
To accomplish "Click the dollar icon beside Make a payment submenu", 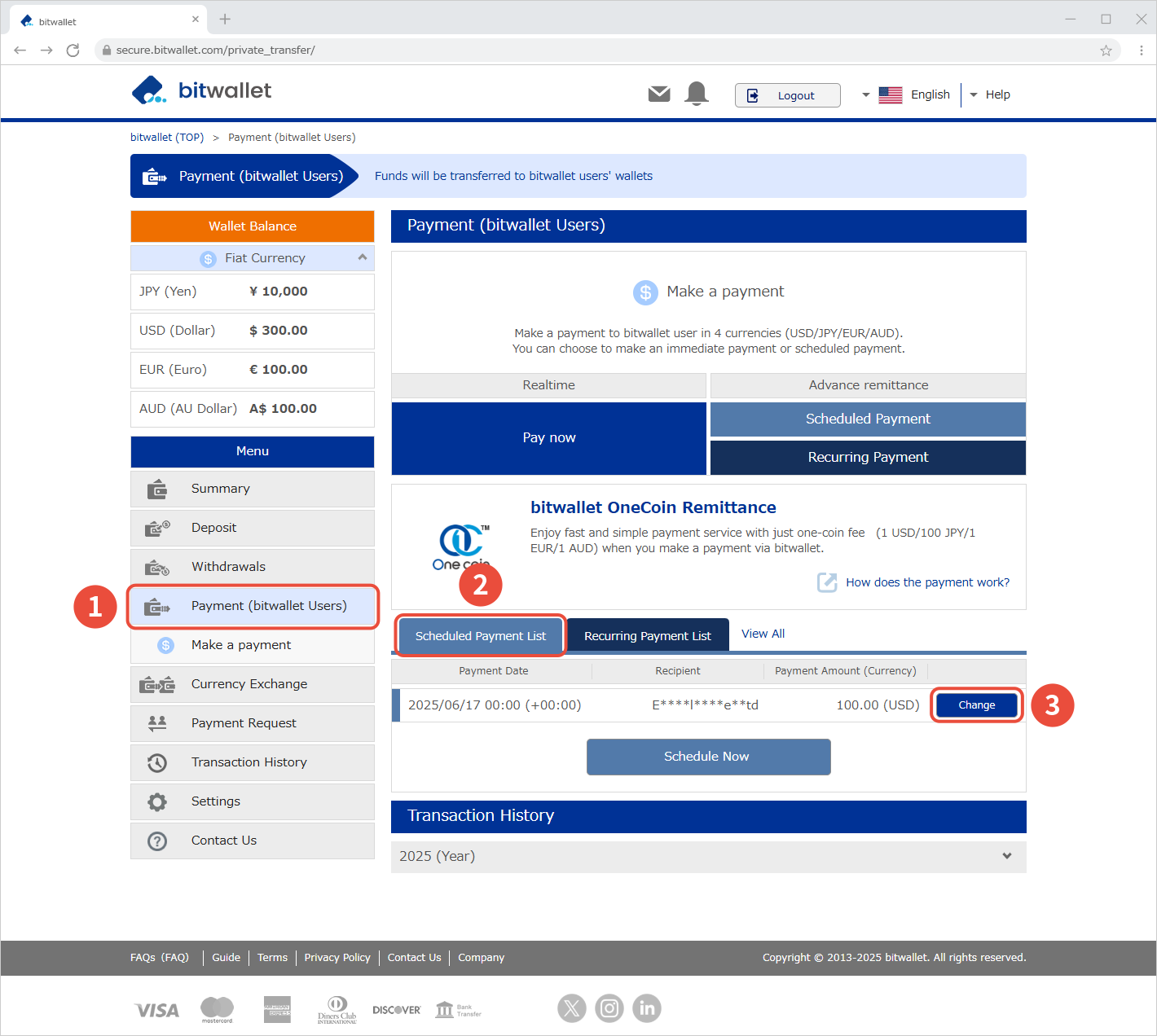I will [x=166, y=645].
